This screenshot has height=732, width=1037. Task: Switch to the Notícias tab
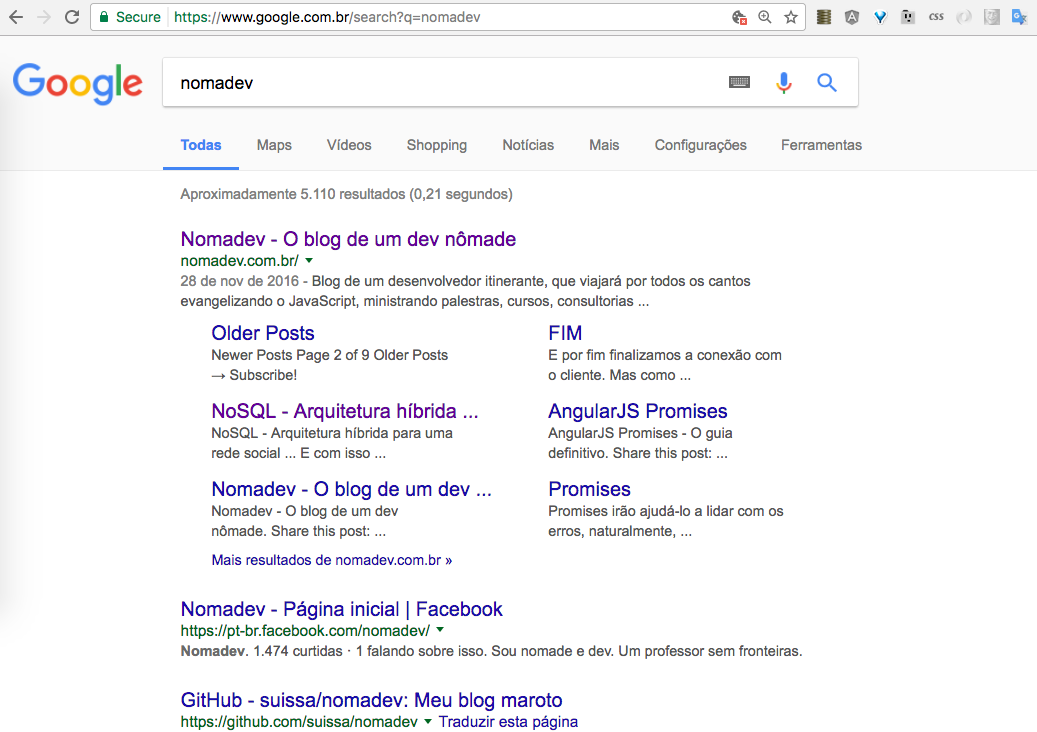[x=528, y=145]
